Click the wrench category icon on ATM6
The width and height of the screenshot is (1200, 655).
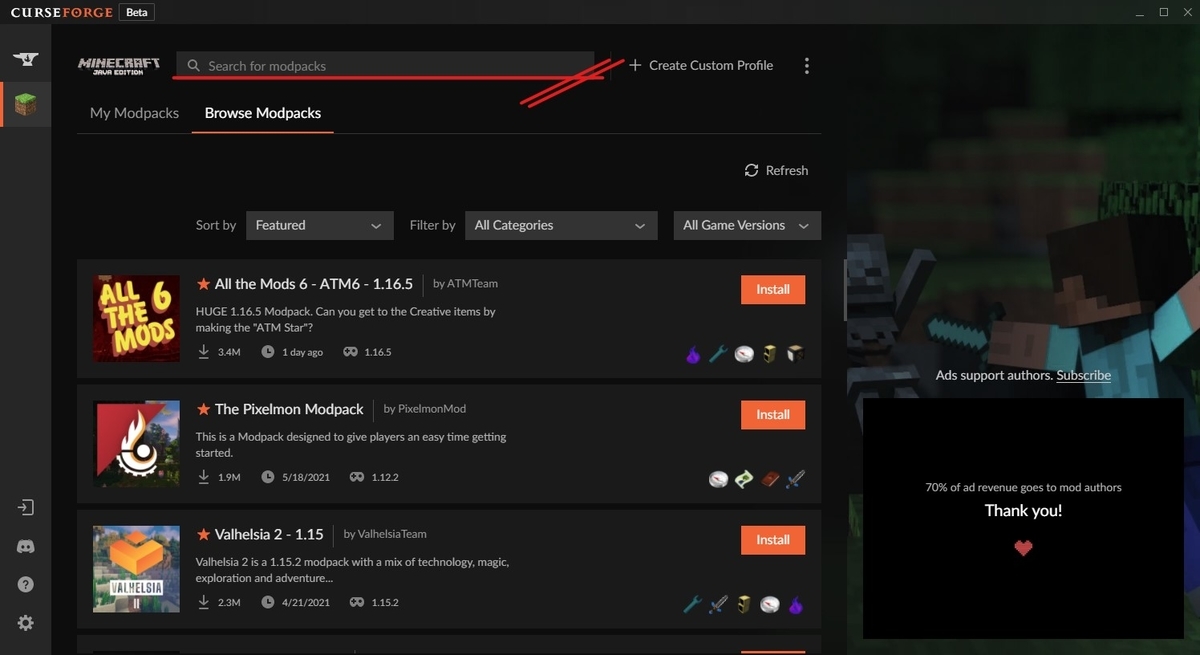(x=718, y=353)
